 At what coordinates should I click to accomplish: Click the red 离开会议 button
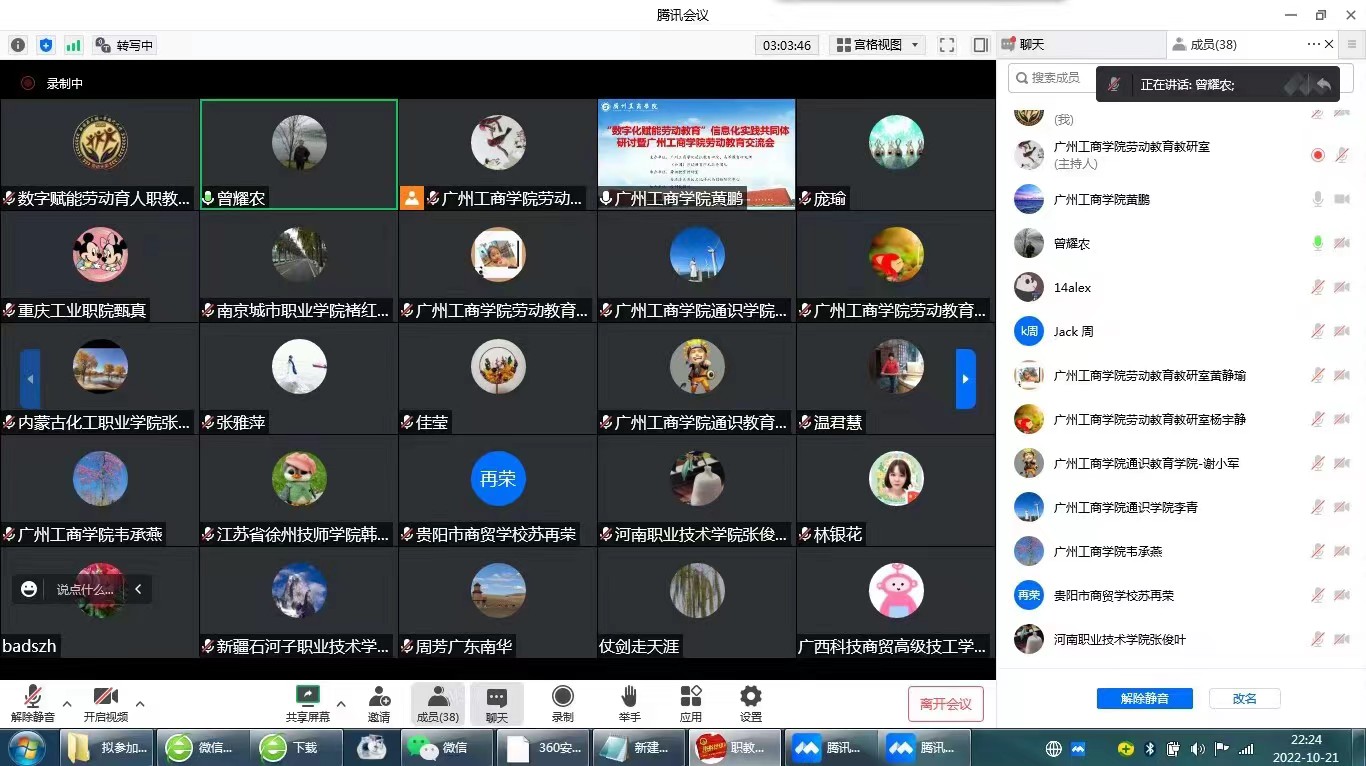click(x=945, y=704)
